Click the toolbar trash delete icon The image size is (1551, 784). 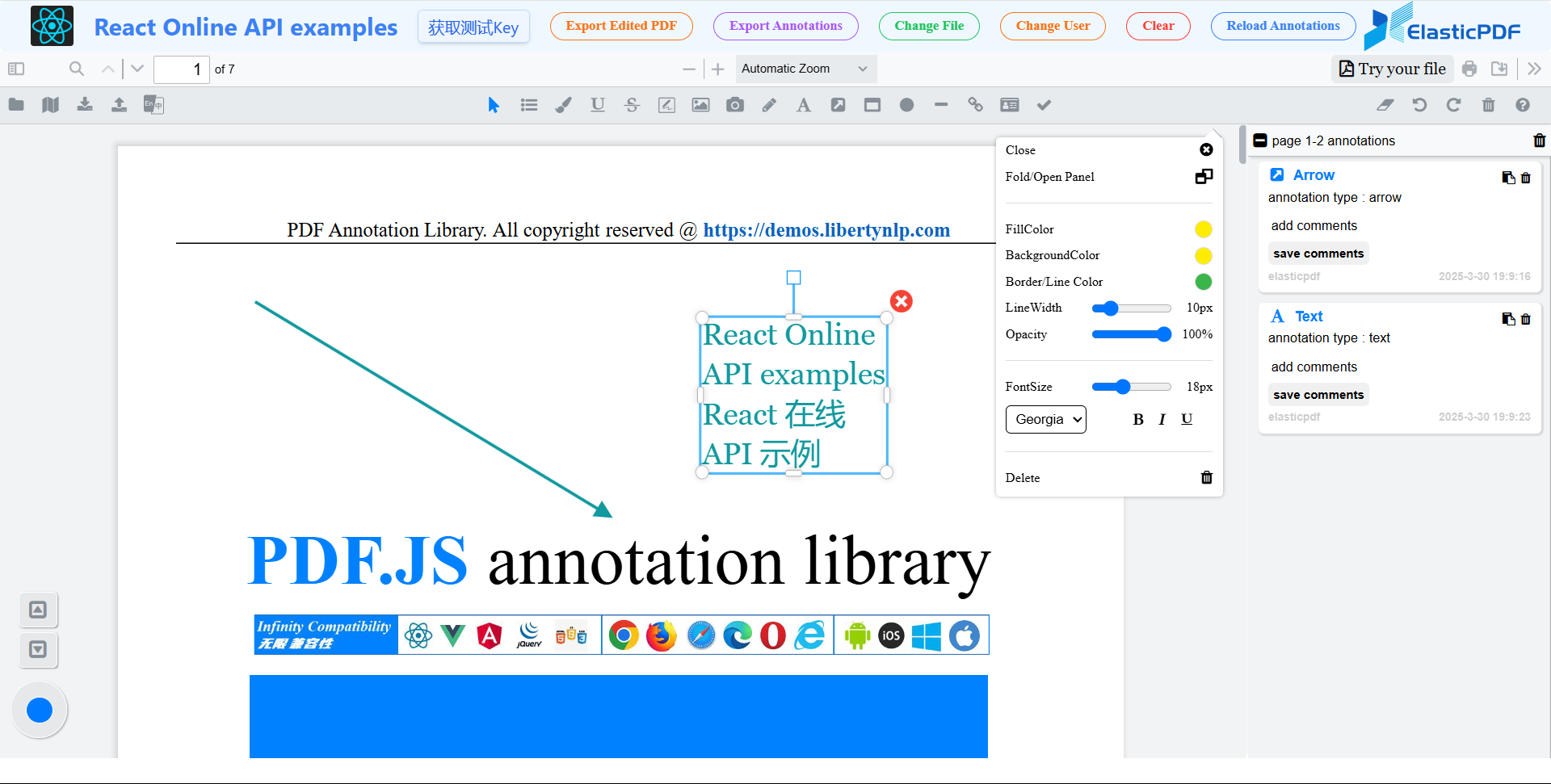tap(1489, 105)
